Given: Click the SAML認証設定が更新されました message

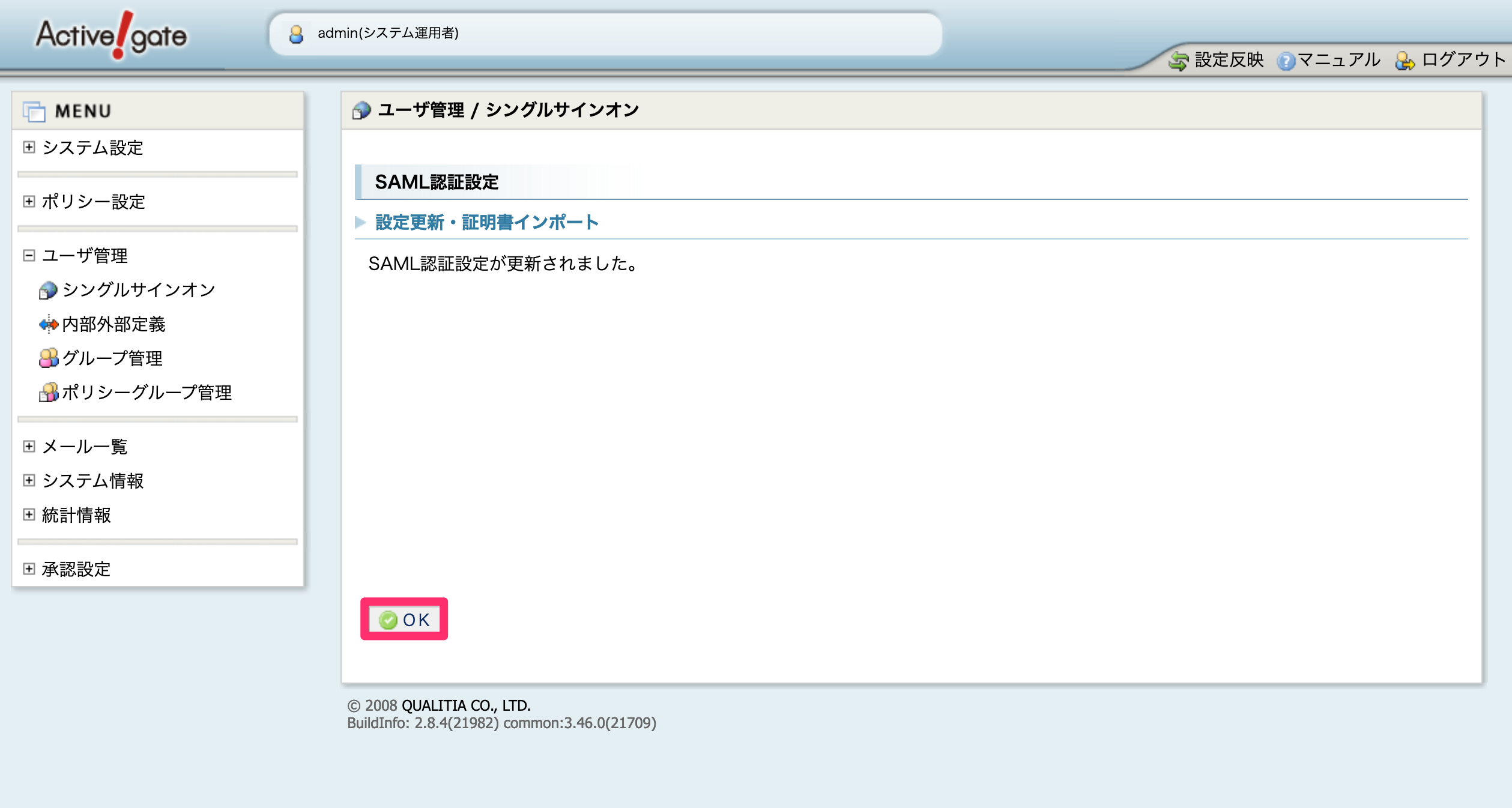Looking at the screenshot, I should point(504,264).
